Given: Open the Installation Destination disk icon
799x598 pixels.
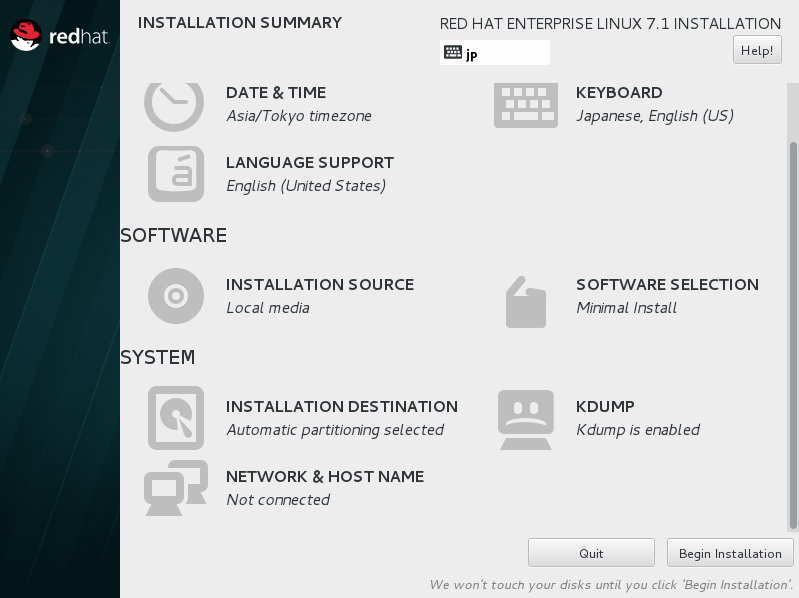Looking at the screenshot, I should click(x=176, y=418).
